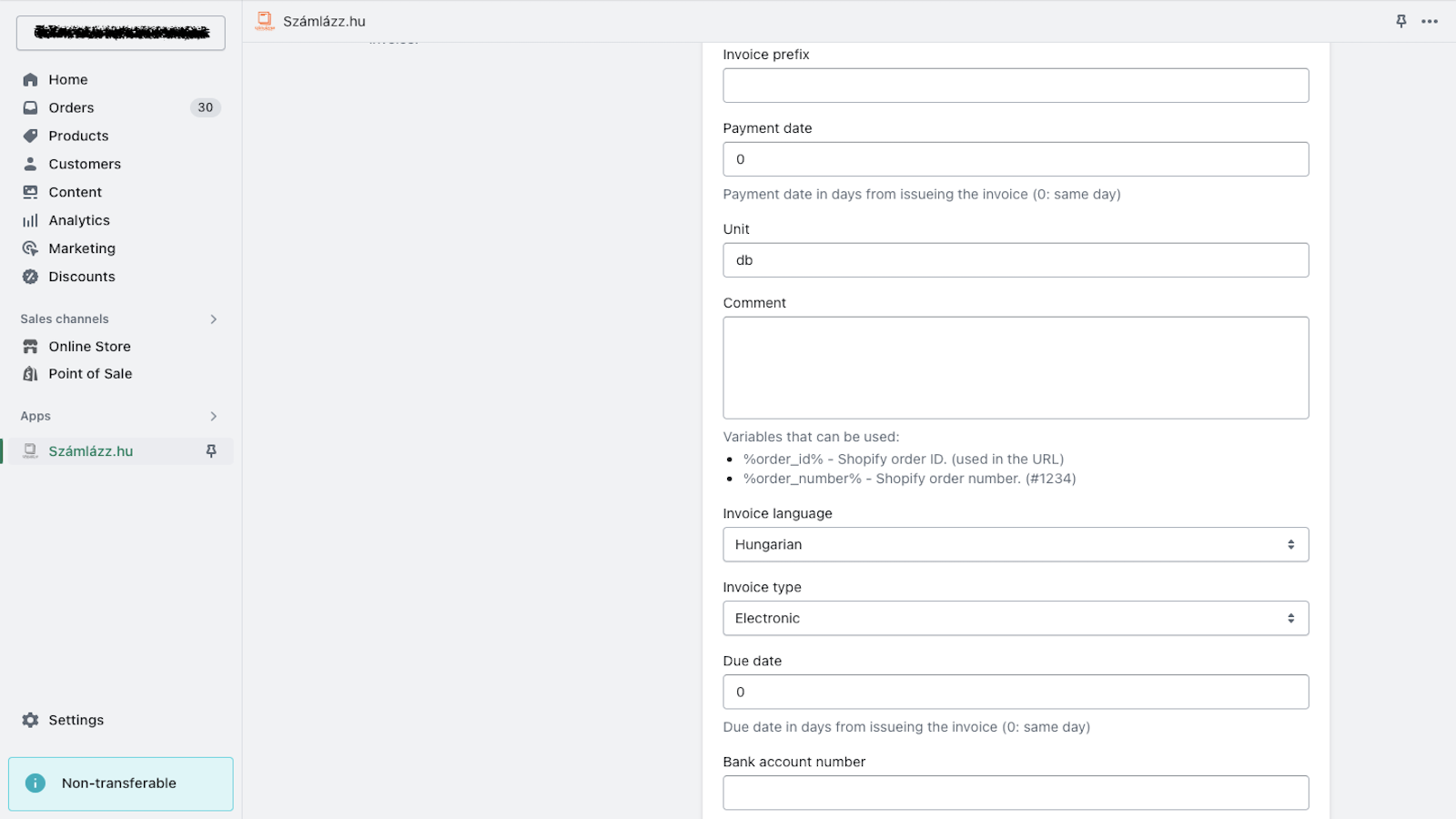Open the more options menu in the header
Screen dimensions: 1456x819
pyautogui.click(x=1429, y=21)
